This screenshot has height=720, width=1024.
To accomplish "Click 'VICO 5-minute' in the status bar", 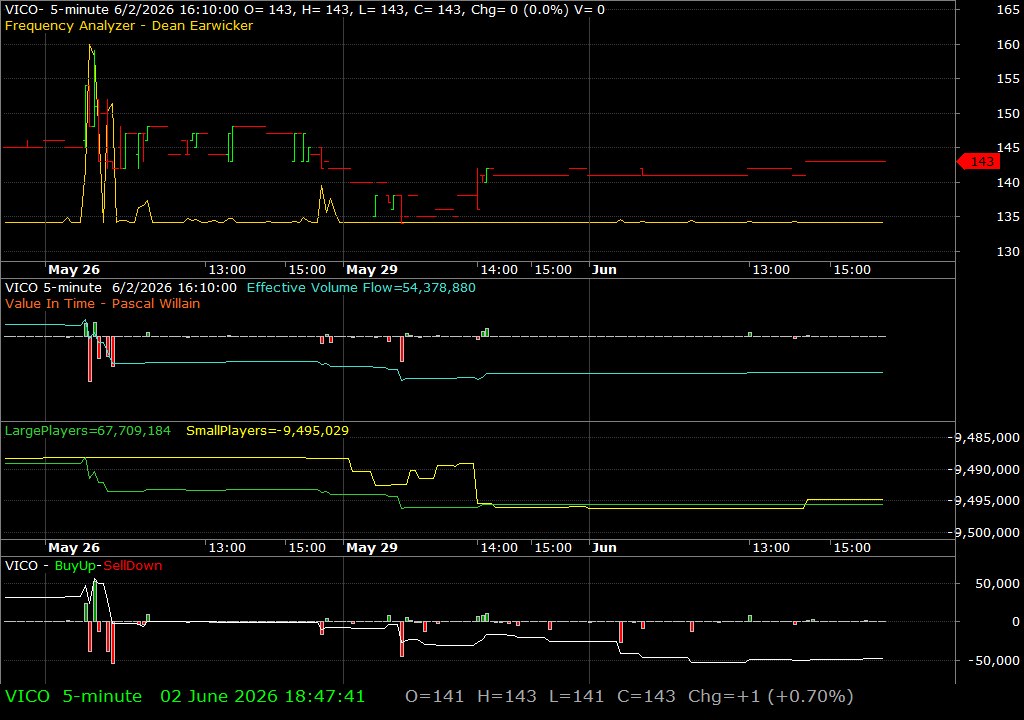I will tap(73, 696).
